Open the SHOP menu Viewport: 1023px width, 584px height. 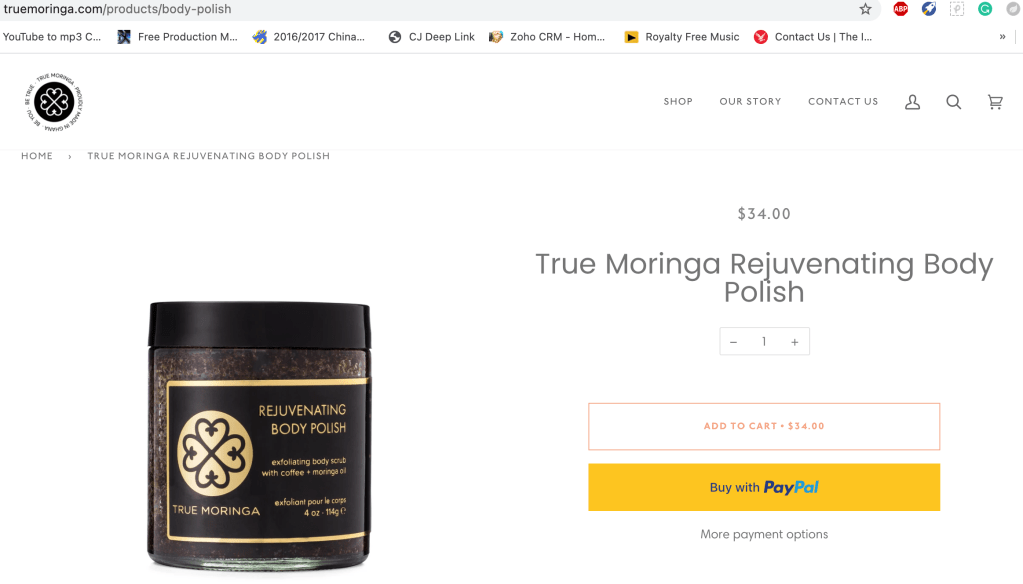pyautogui.click(x=678, y=102)
